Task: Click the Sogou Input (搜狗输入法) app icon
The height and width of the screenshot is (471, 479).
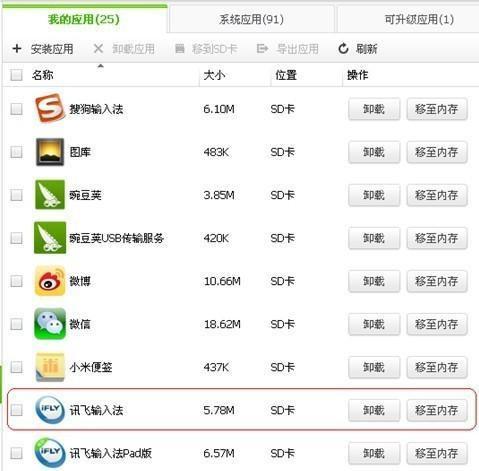Action: tap(50, 108)
